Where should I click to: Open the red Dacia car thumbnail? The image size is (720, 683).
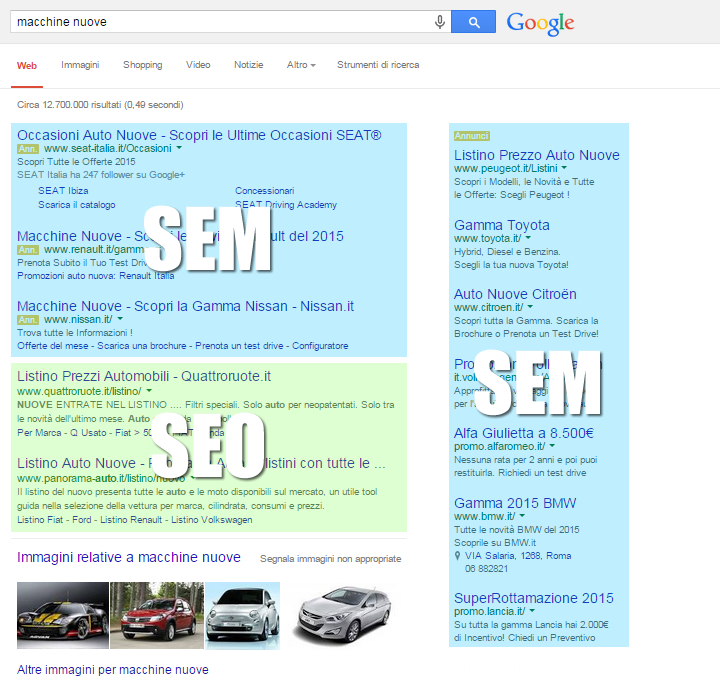click(157, 615)
